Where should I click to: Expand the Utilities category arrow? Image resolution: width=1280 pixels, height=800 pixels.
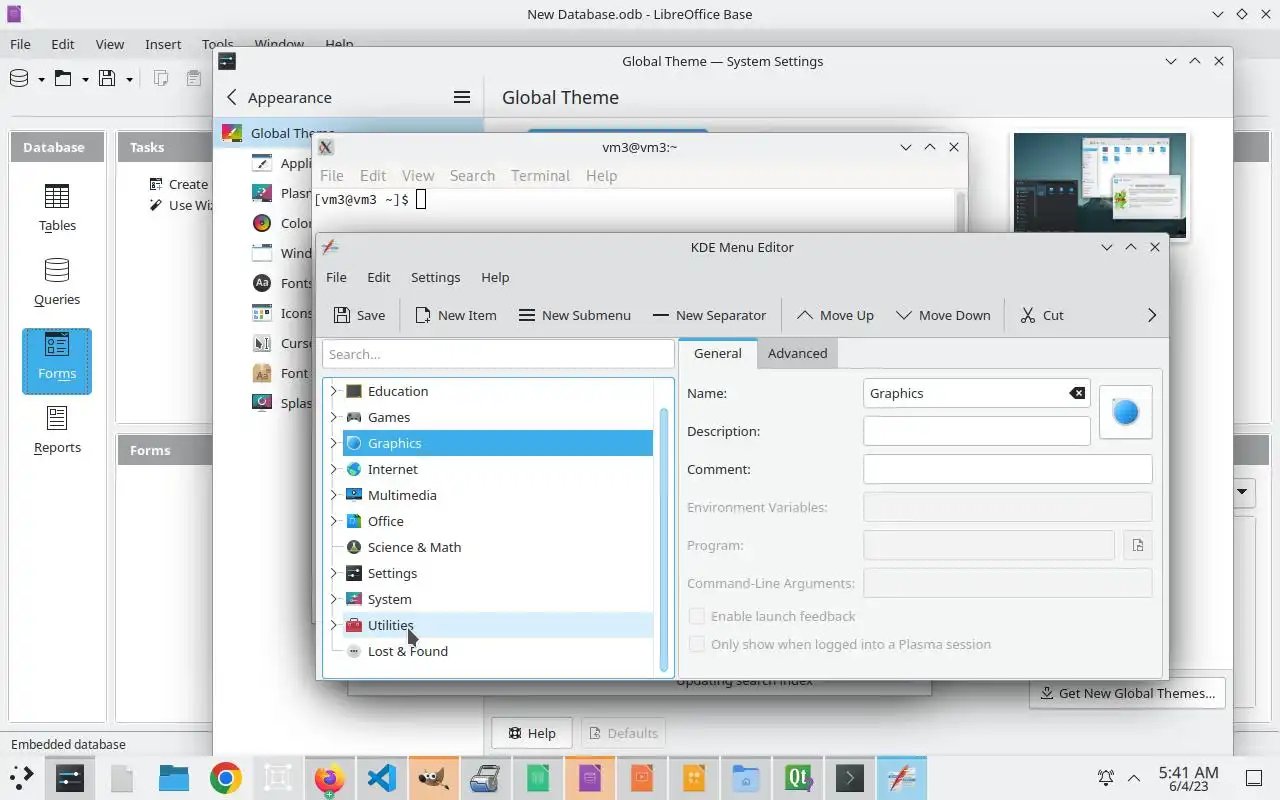click(334, 625)
